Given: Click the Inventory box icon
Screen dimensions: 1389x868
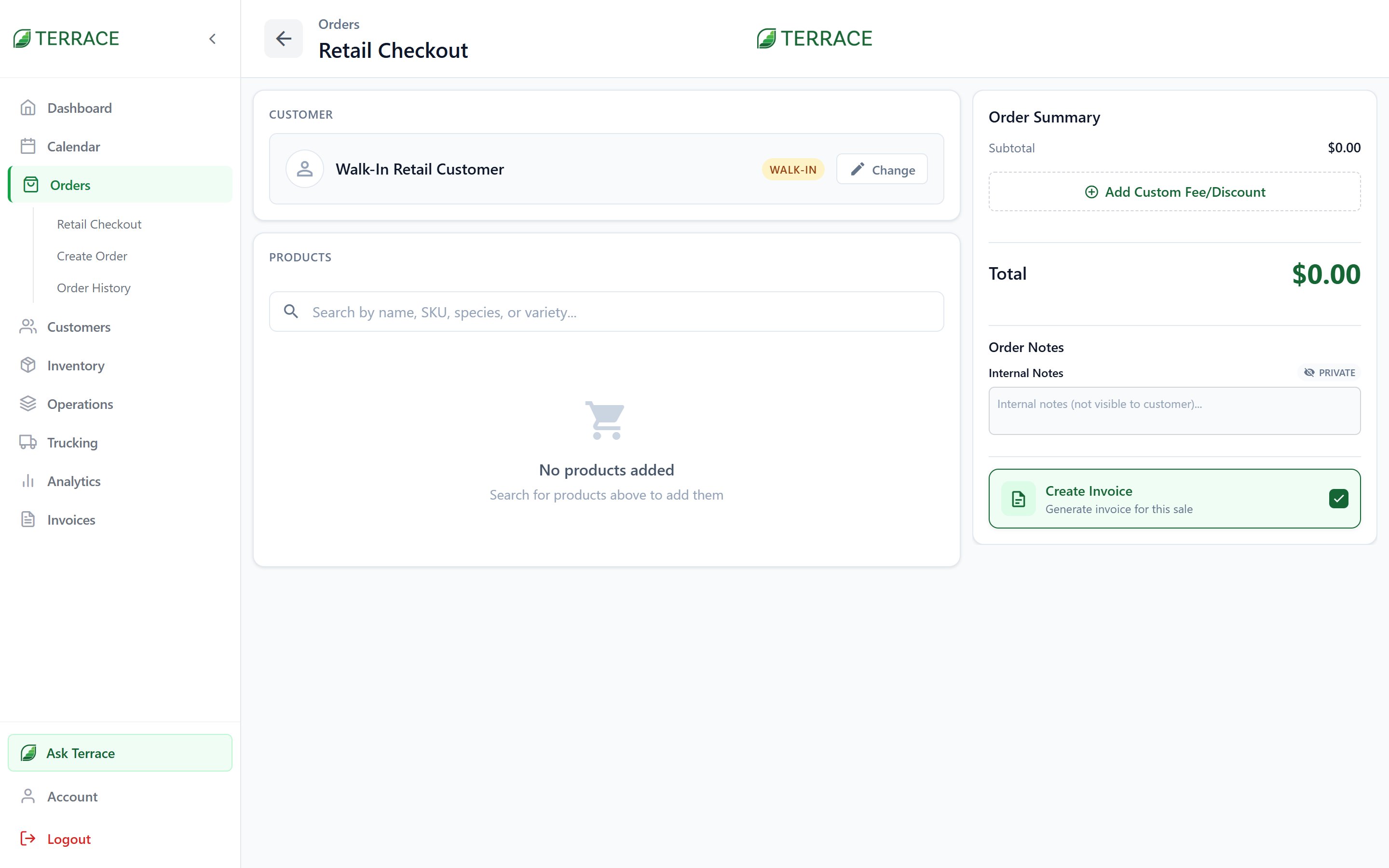Looking at the screenshot, I should point(28,365).
